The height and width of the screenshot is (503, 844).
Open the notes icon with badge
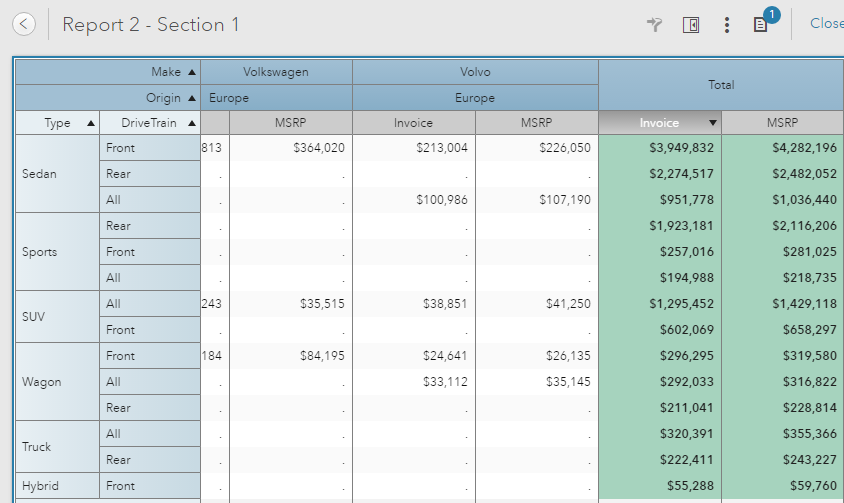click(761, 24)
